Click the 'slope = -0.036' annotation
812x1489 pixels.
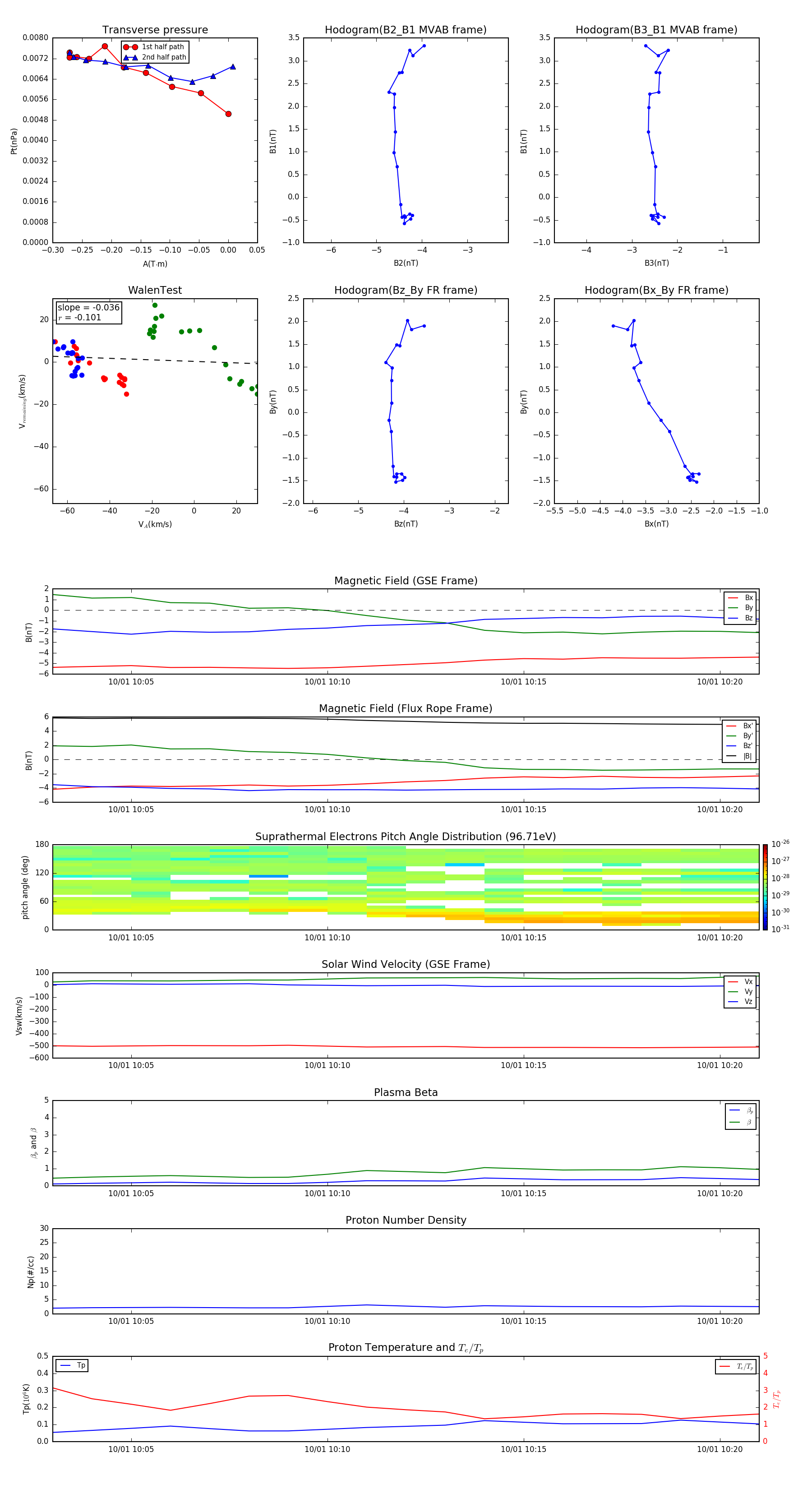pyautogui.click(x=88, y=308)
